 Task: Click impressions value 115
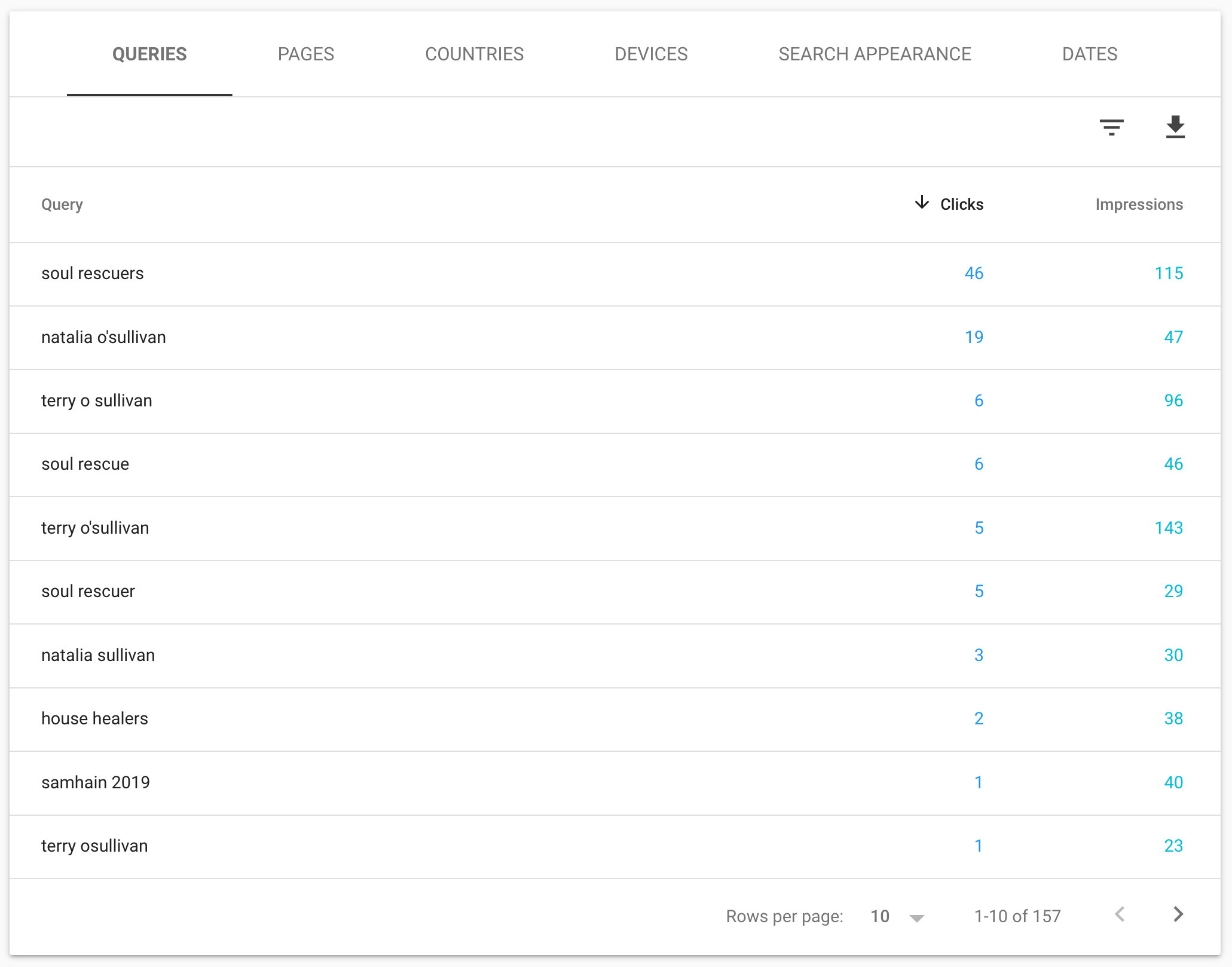click(1169, 274)
